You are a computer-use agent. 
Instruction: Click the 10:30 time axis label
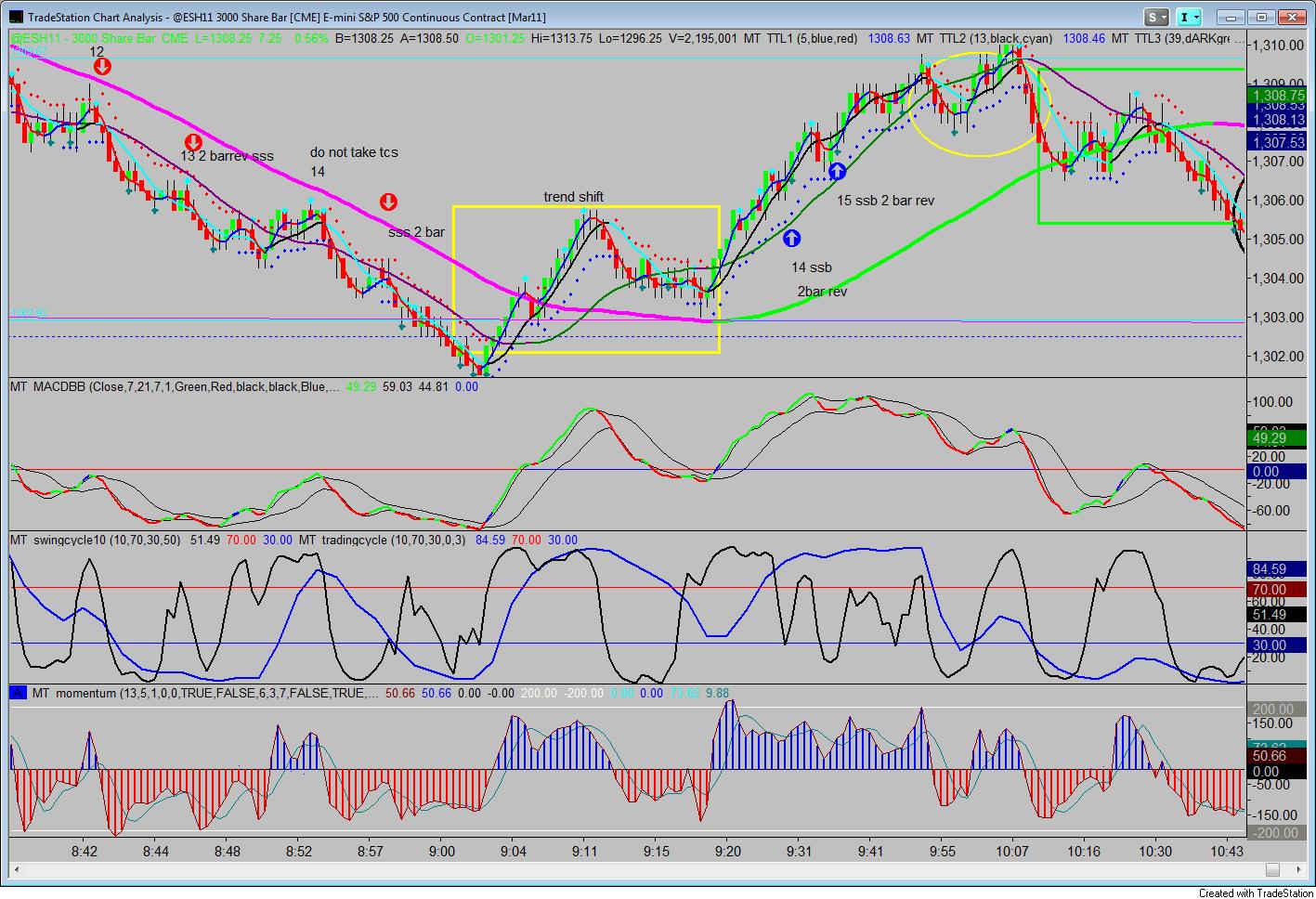point(1155,851)
